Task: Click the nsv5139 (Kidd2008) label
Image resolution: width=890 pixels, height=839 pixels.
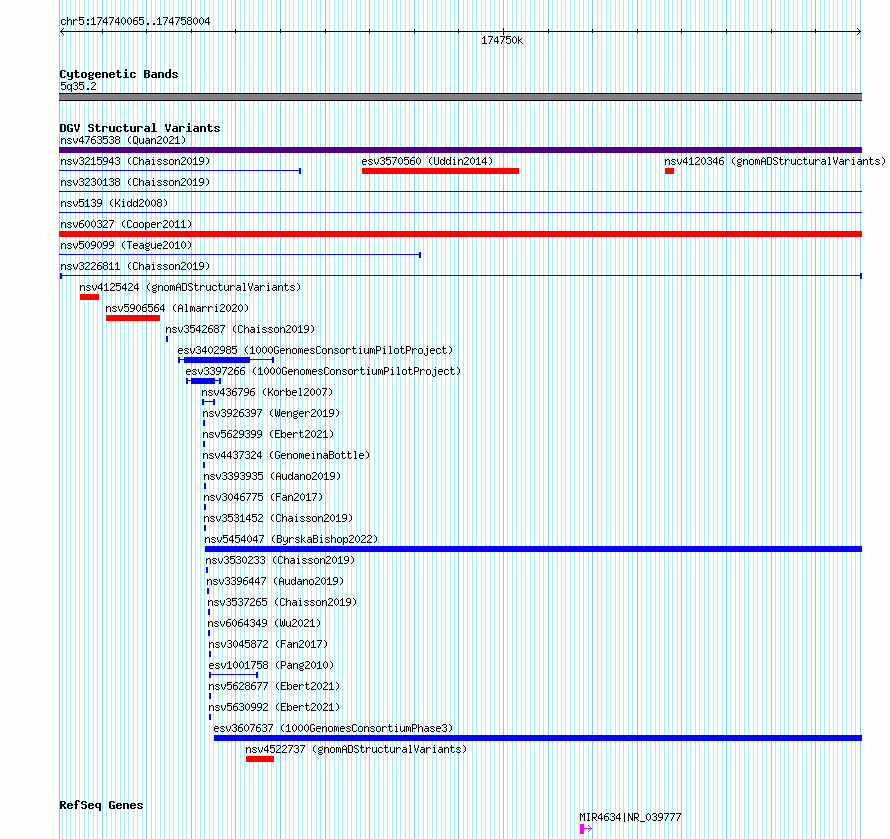Action: [114, 203]
